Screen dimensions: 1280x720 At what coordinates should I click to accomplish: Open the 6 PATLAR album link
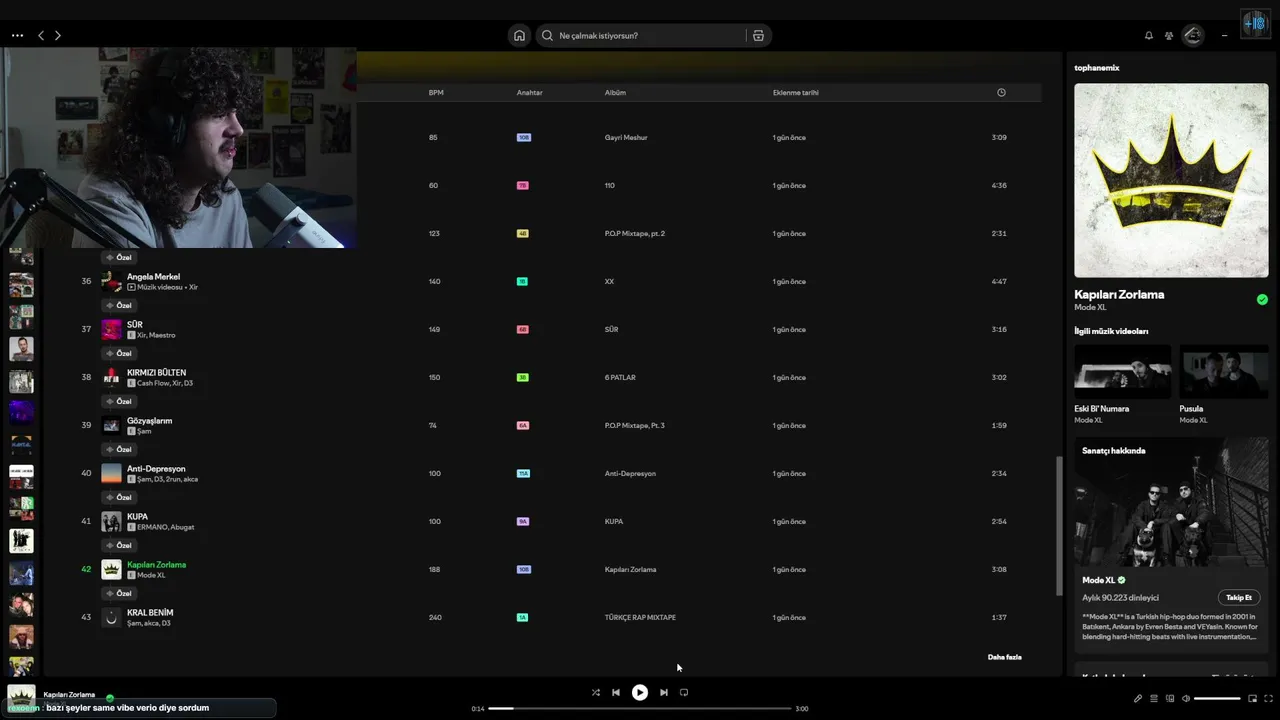tap(620, 377)
